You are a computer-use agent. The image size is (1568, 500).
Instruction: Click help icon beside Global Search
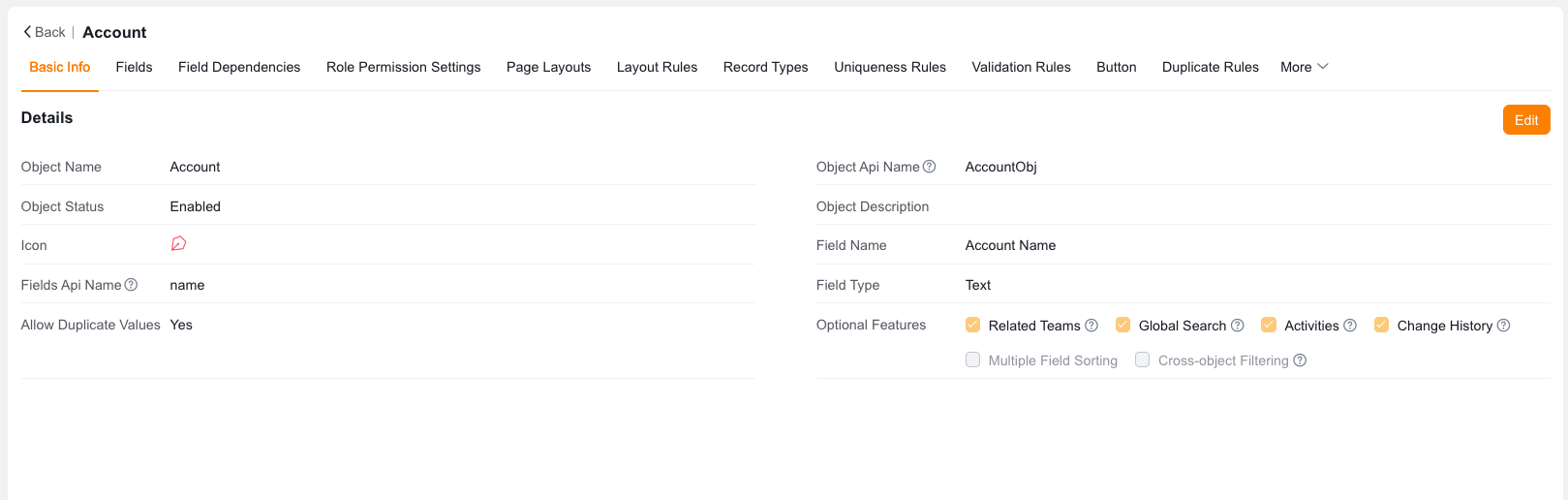click(1238, 326)
